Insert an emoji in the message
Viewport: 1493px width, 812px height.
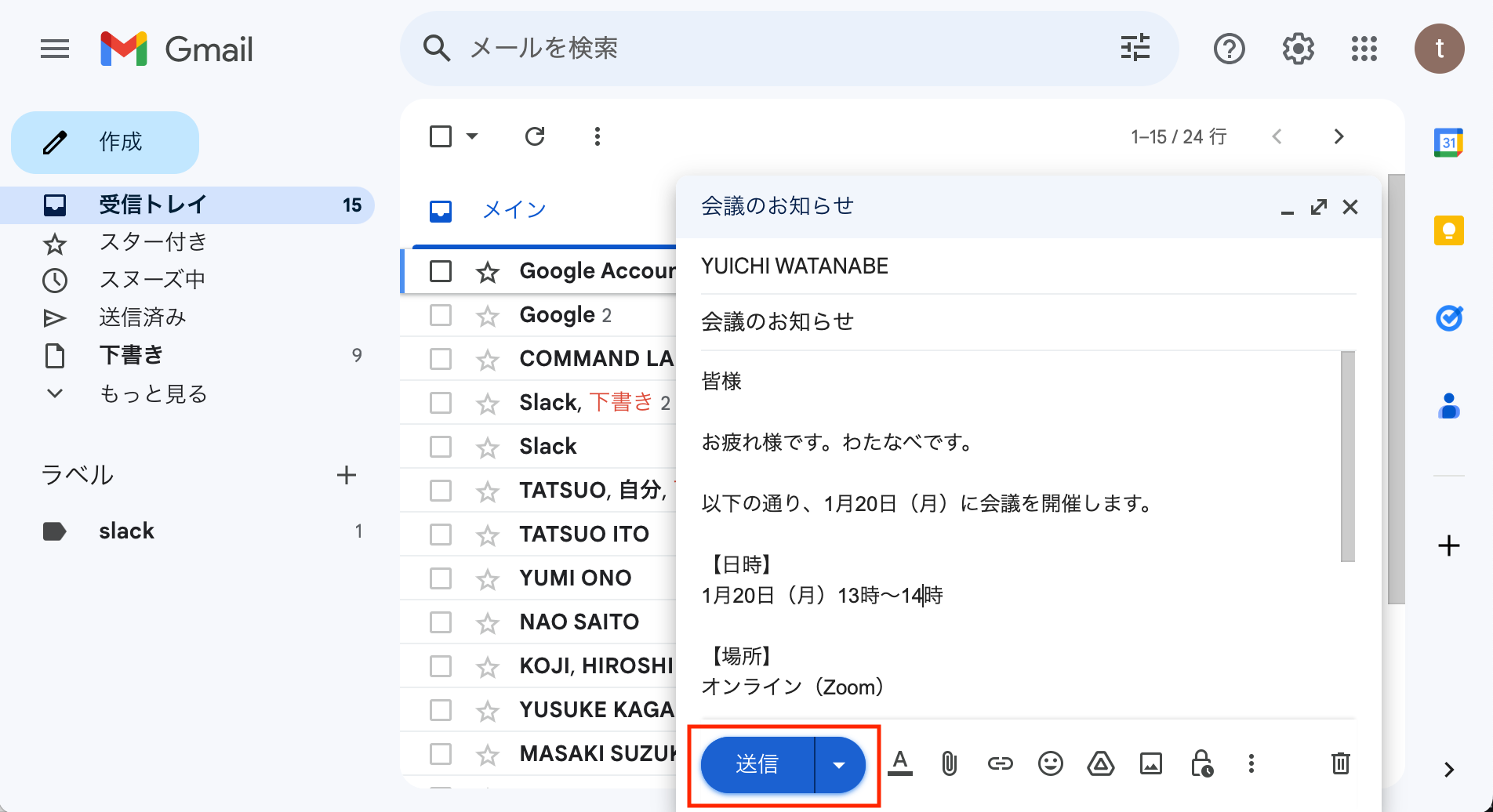click(x=1050, y=763)
